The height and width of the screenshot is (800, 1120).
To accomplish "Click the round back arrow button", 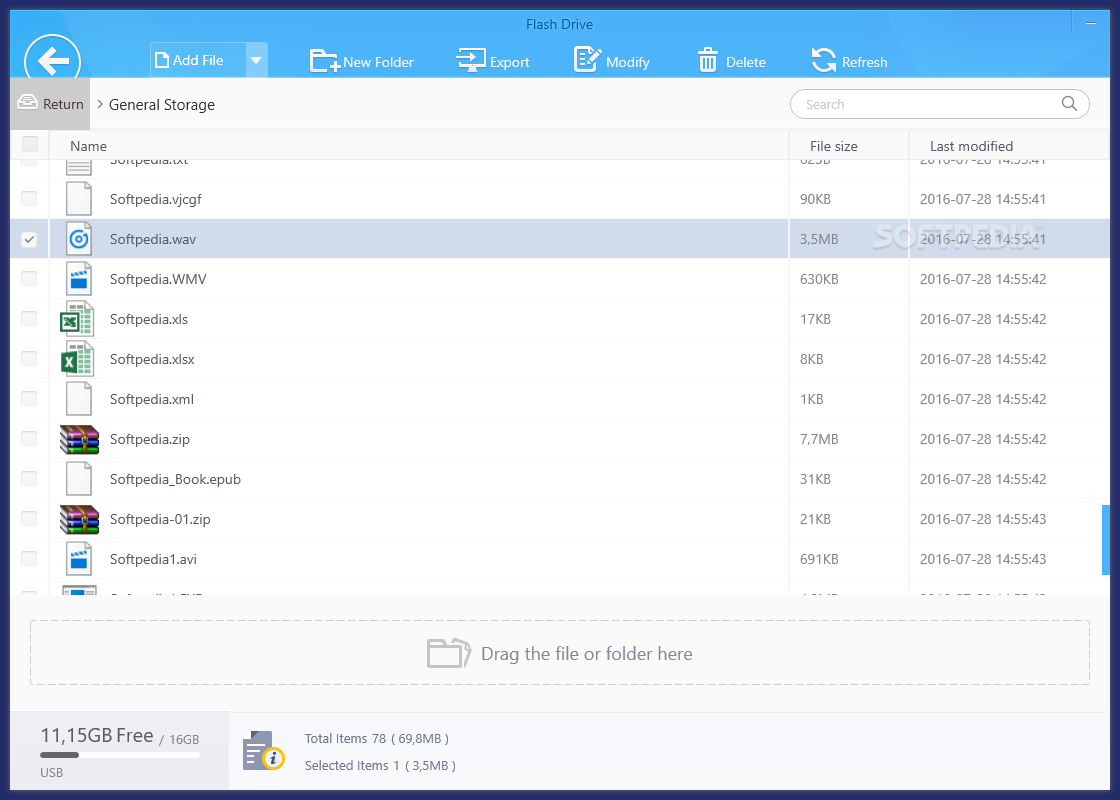I will (52, 59).
